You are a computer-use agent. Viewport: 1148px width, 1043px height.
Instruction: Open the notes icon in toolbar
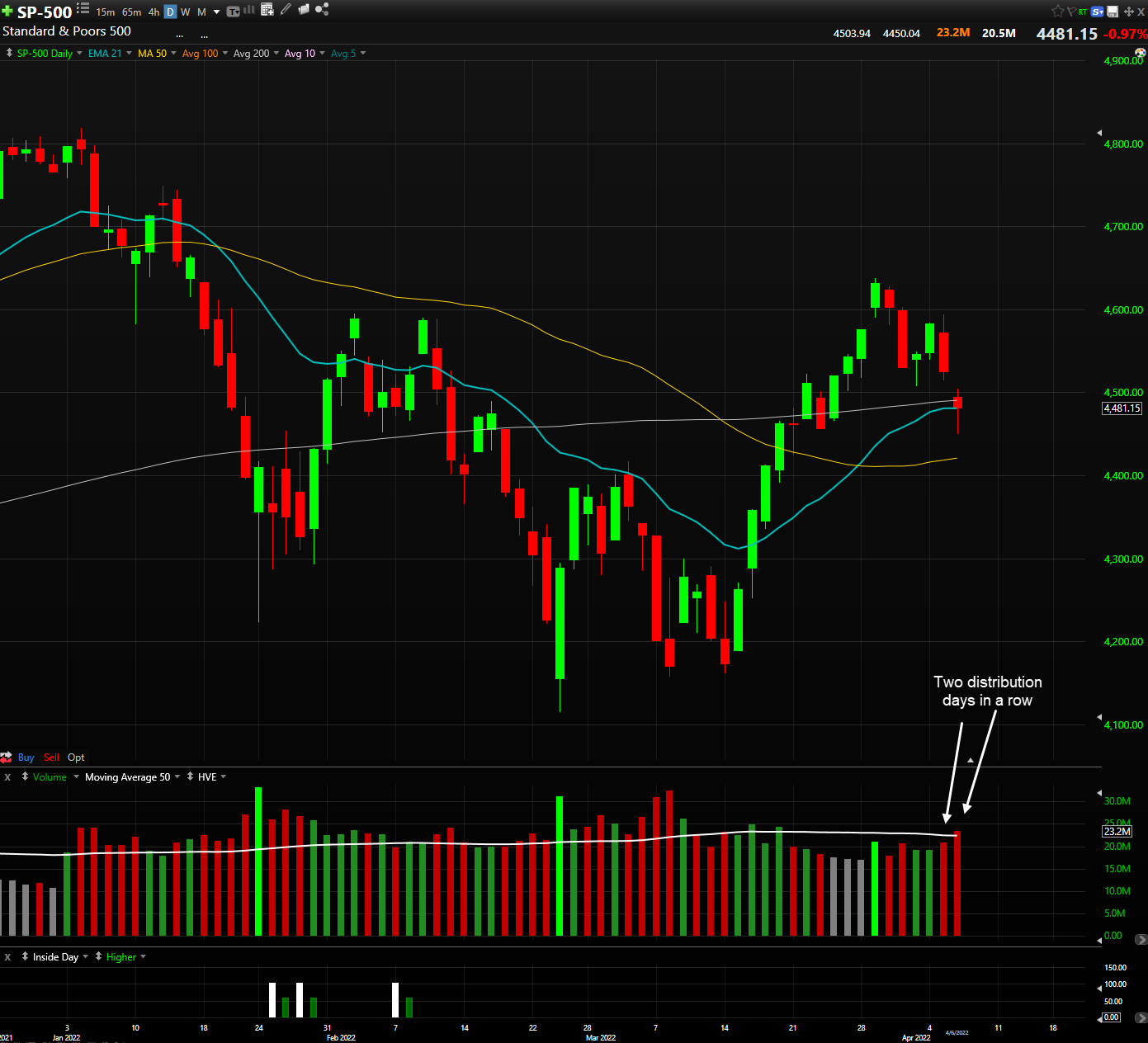(x=304, y=9)
